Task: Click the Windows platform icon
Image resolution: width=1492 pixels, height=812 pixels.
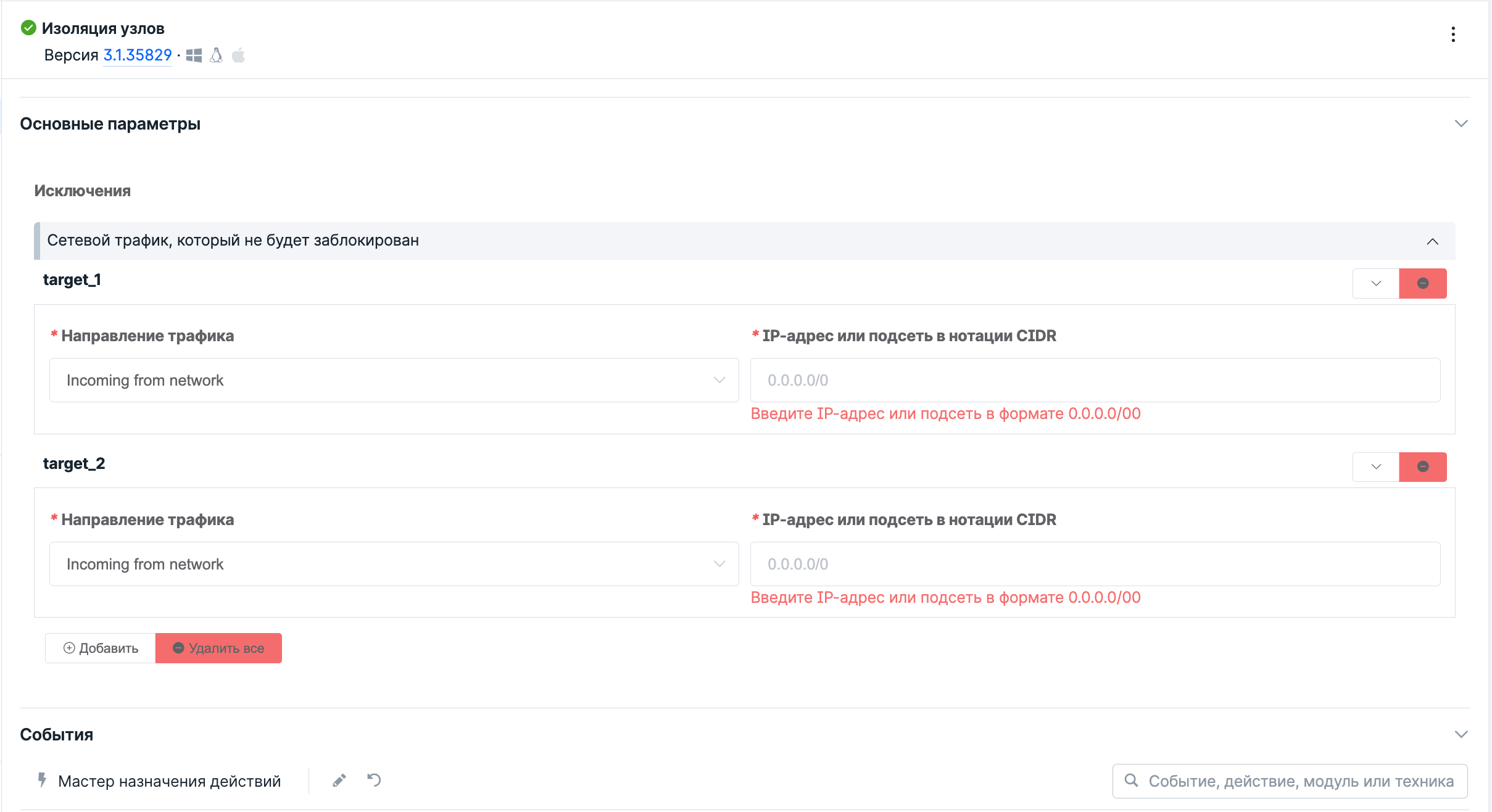Action: tap(194, 56)
